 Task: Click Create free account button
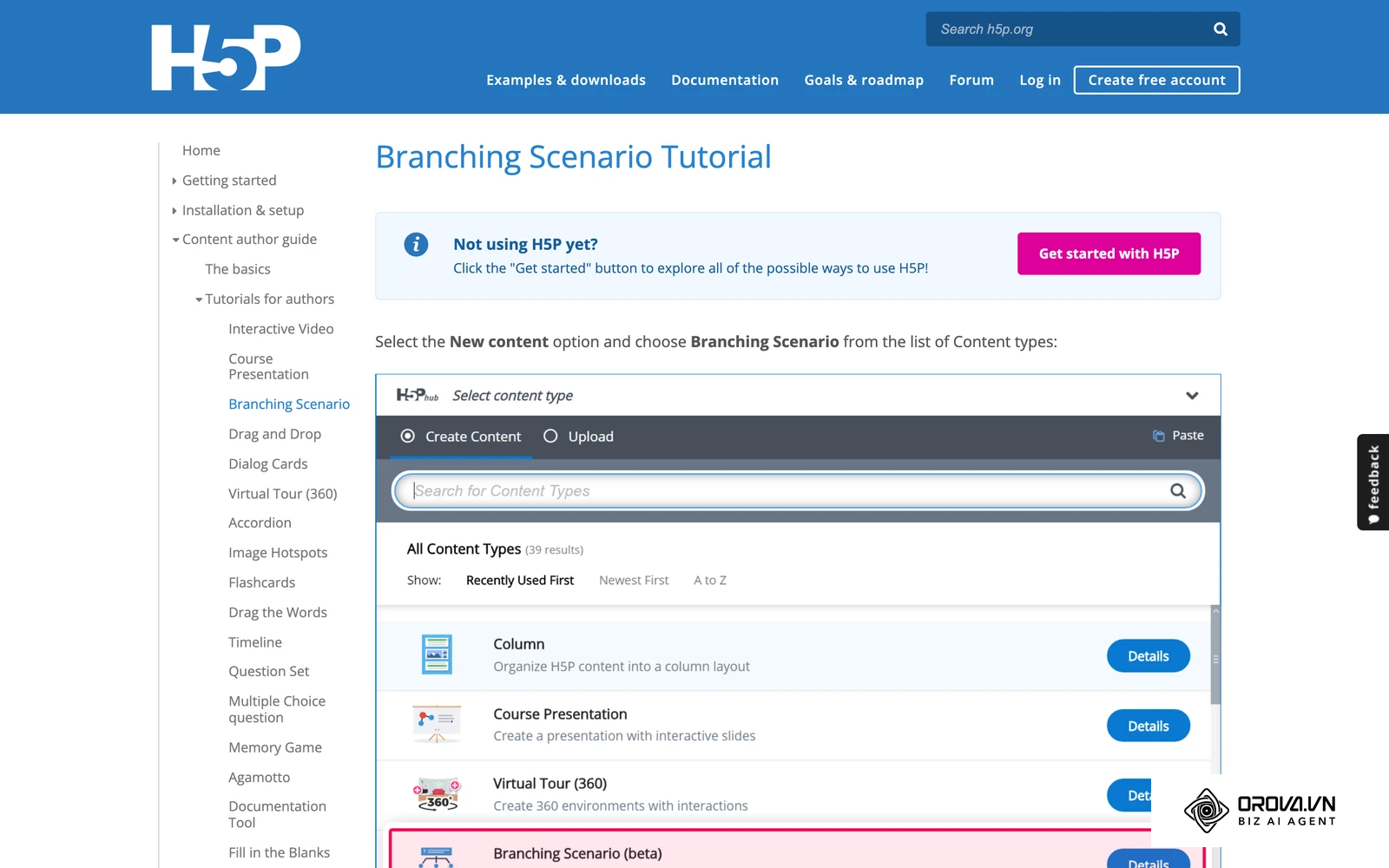pos(1156,80)
